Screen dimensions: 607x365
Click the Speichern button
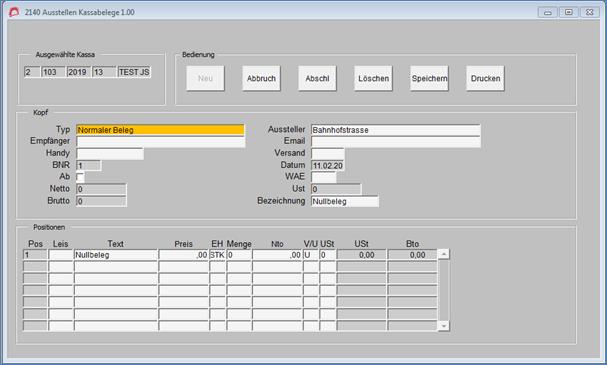[x=429, y=78]
